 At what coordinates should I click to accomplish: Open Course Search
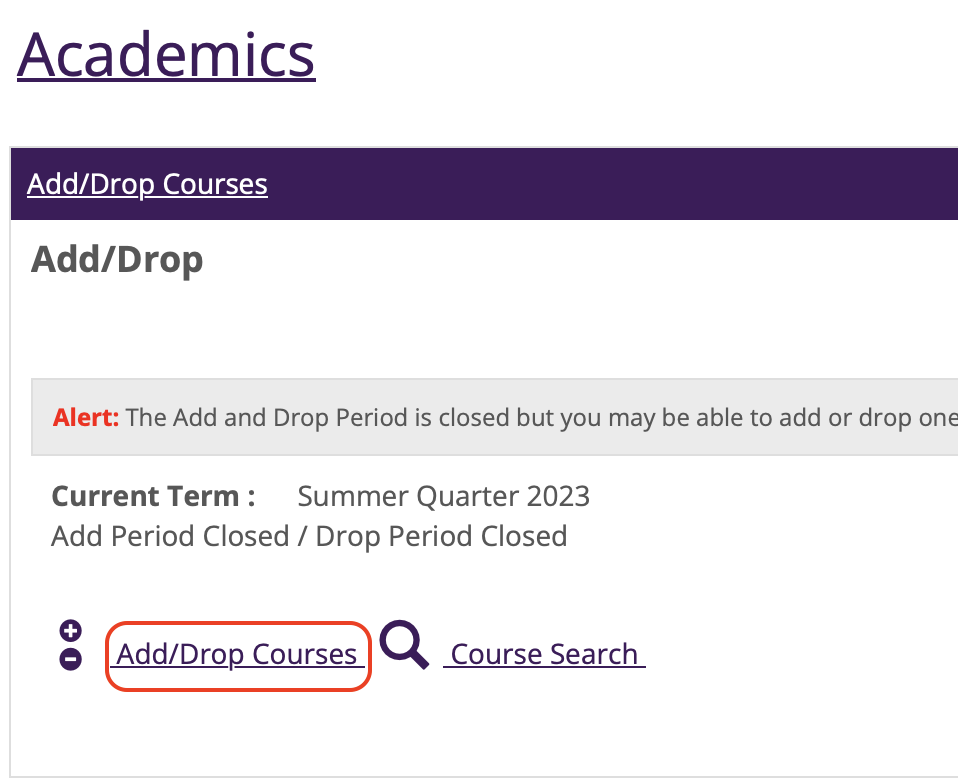pyautogui.click(x=544, y=653)
